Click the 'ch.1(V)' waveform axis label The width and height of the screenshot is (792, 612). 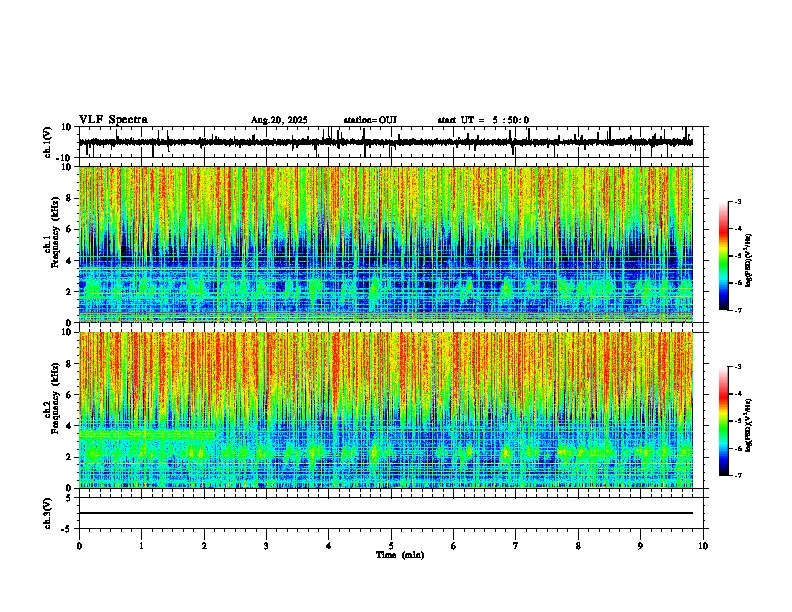48,142
